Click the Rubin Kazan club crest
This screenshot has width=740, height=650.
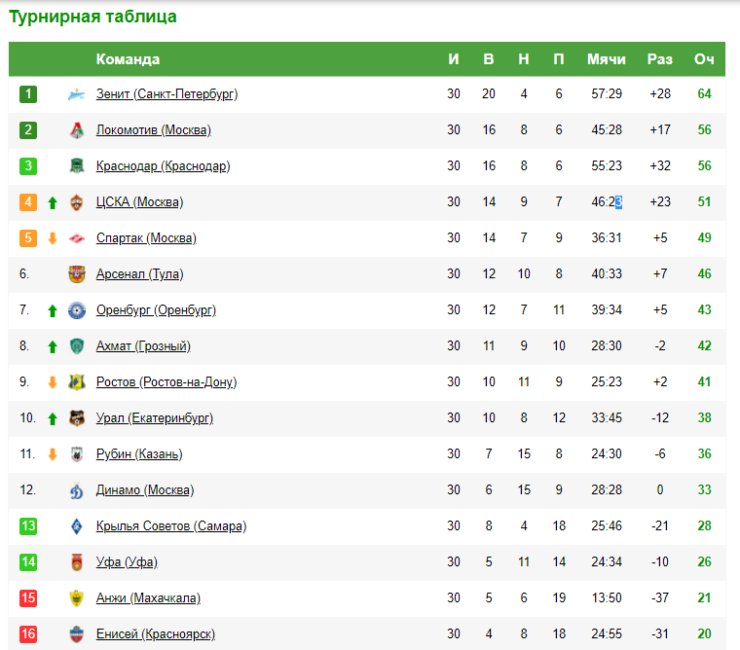(x=76, y=454)
